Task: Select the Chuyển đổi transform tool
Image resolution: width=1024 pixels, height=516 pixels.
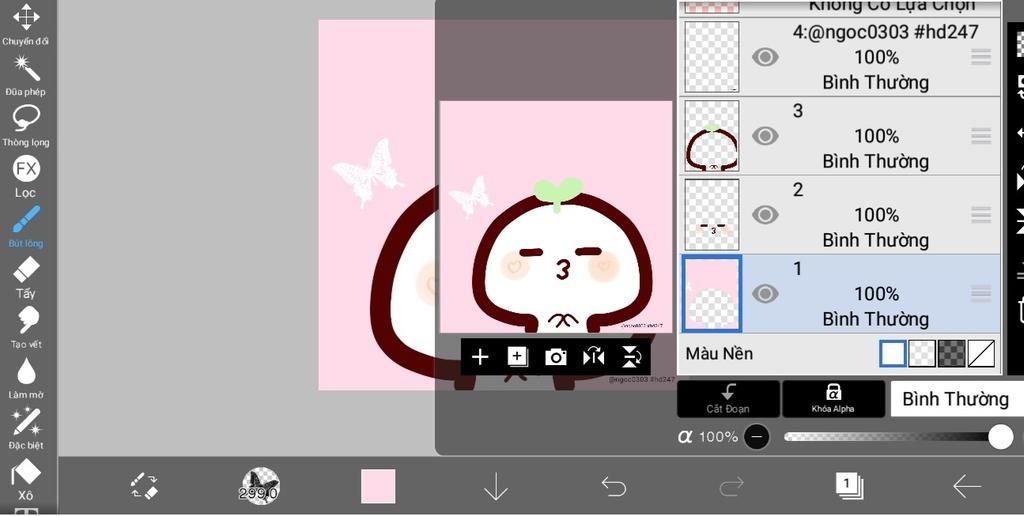Action: [25, 25]
